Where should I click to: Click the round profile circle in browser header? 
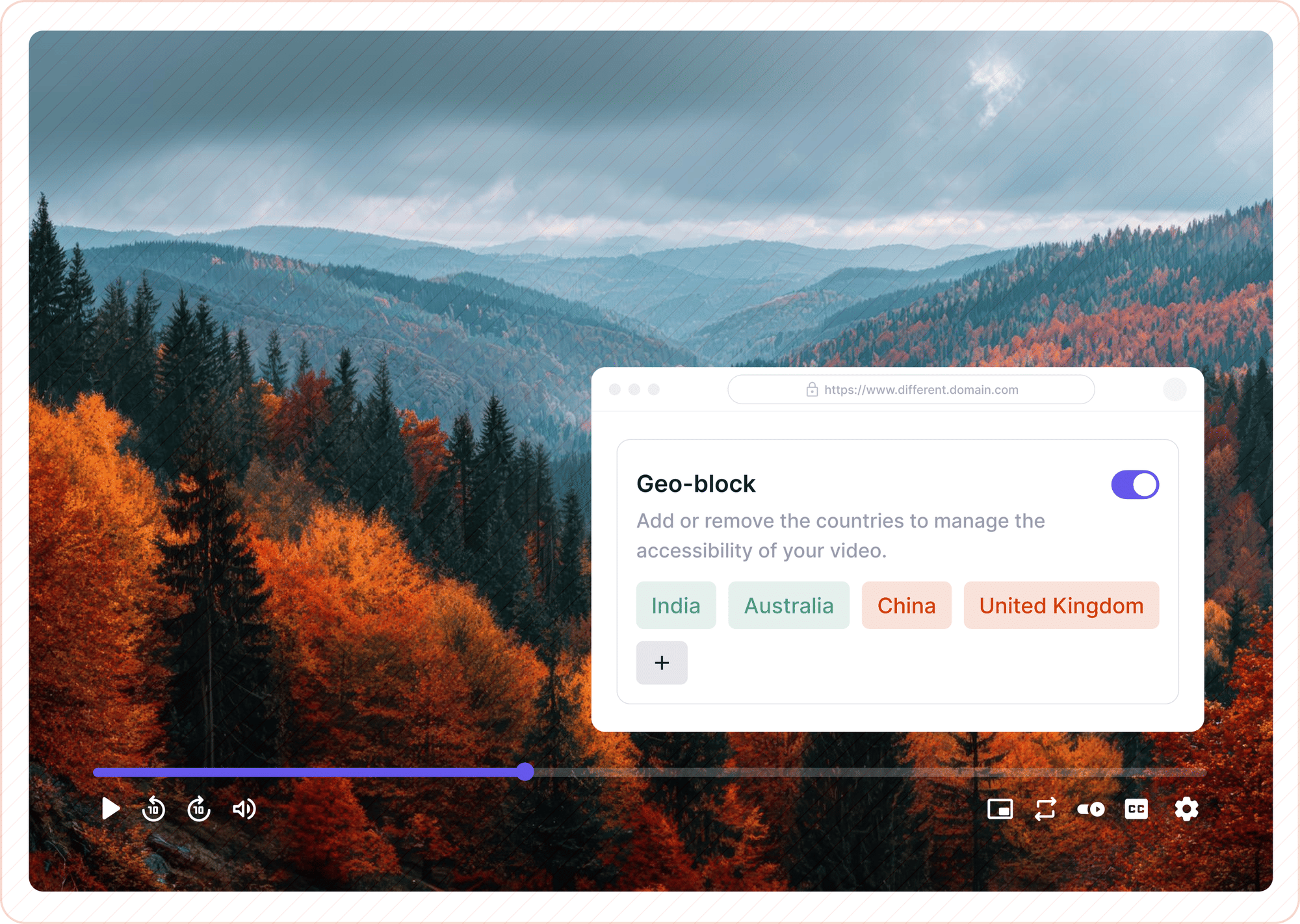pyautogui.click(x=1175, y=389)
